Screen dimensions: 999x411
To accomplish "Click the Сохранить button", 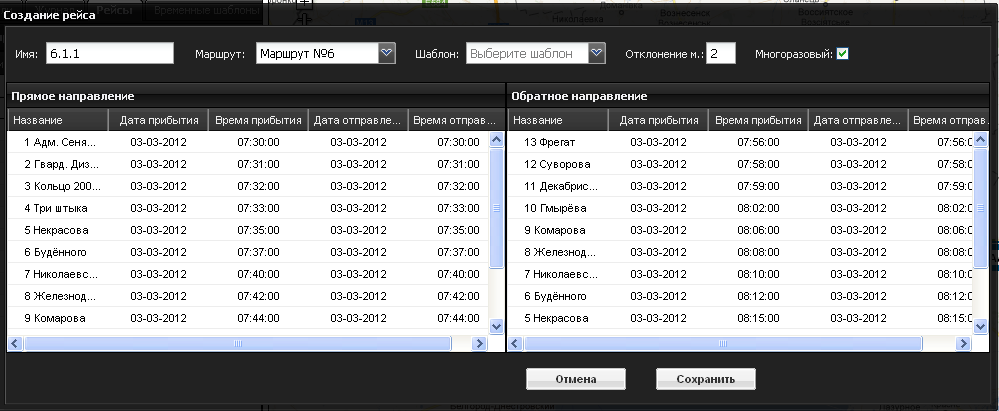I will [705, 379].
